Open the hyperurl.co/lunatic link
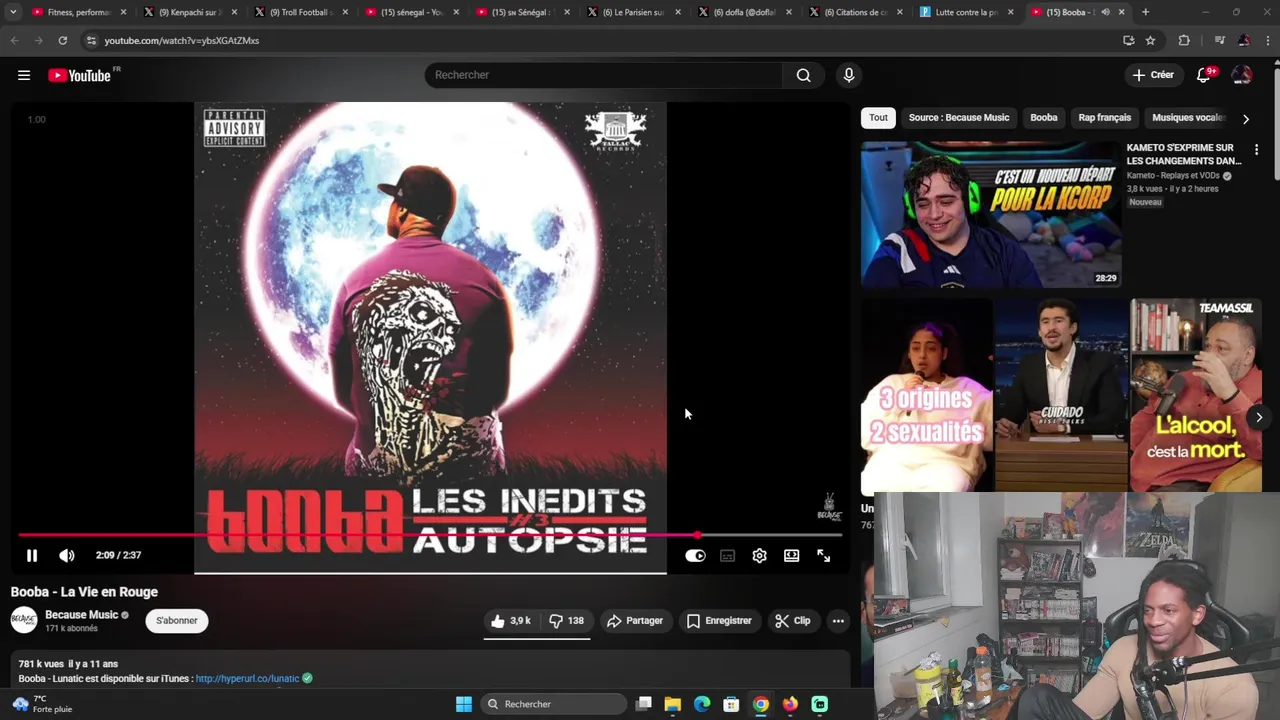 tap(247, 679)
